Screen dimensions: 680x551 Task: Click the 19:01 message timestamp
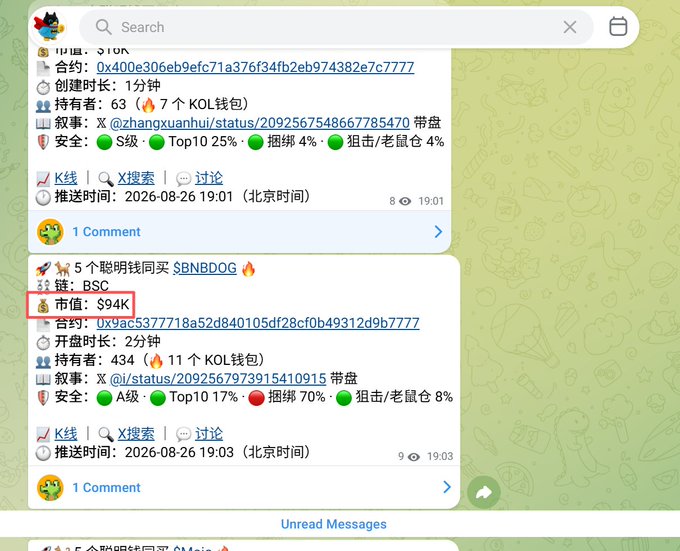coord(431,201)
